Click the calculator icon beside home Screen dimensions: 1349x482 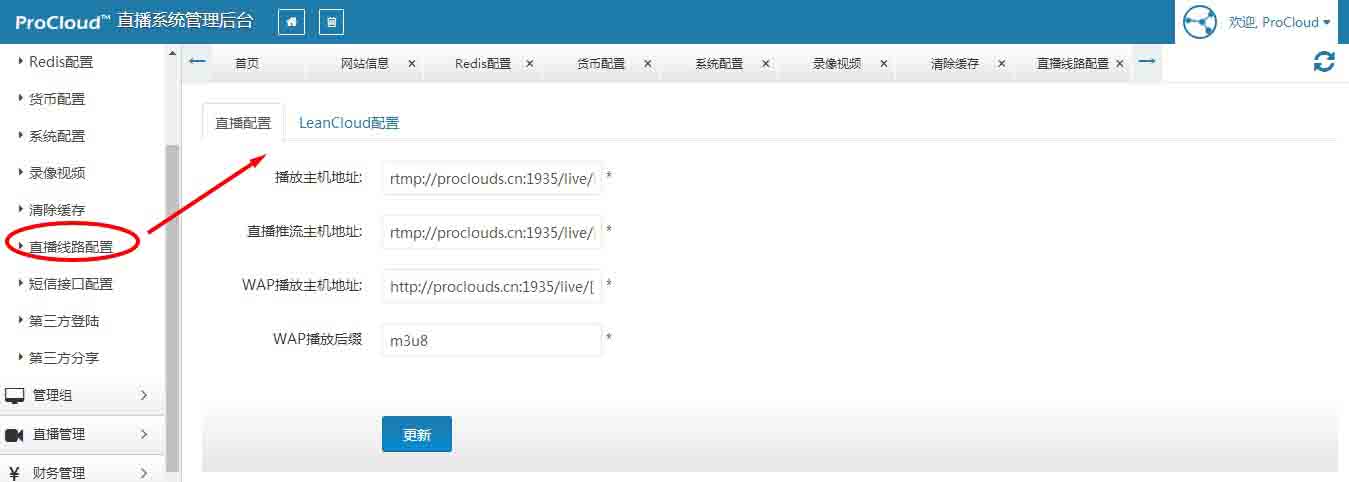coord(331,22)
